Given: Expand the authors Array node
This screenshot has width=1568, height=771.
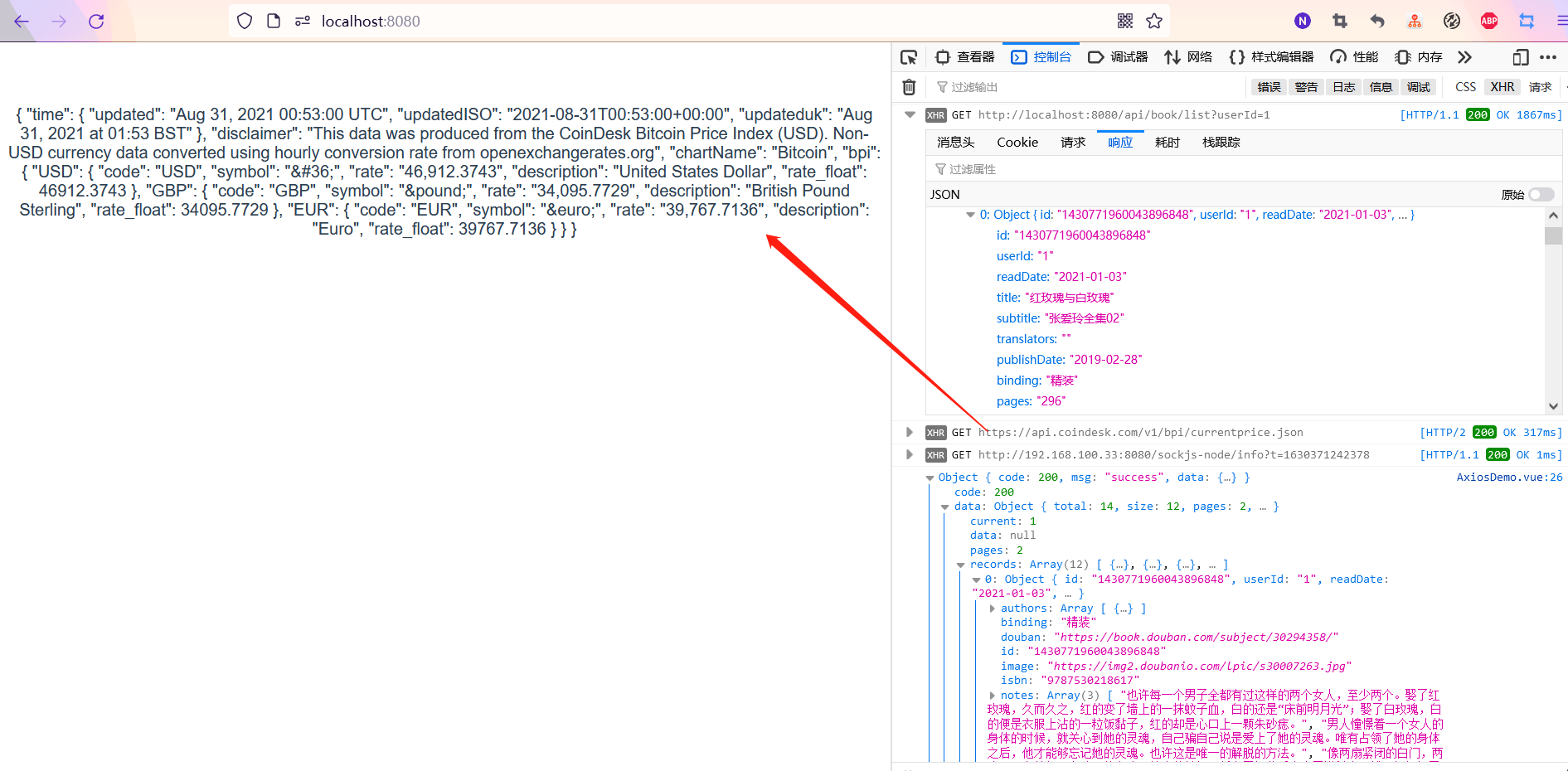Looking at the screenshot, I should point(993,609).
